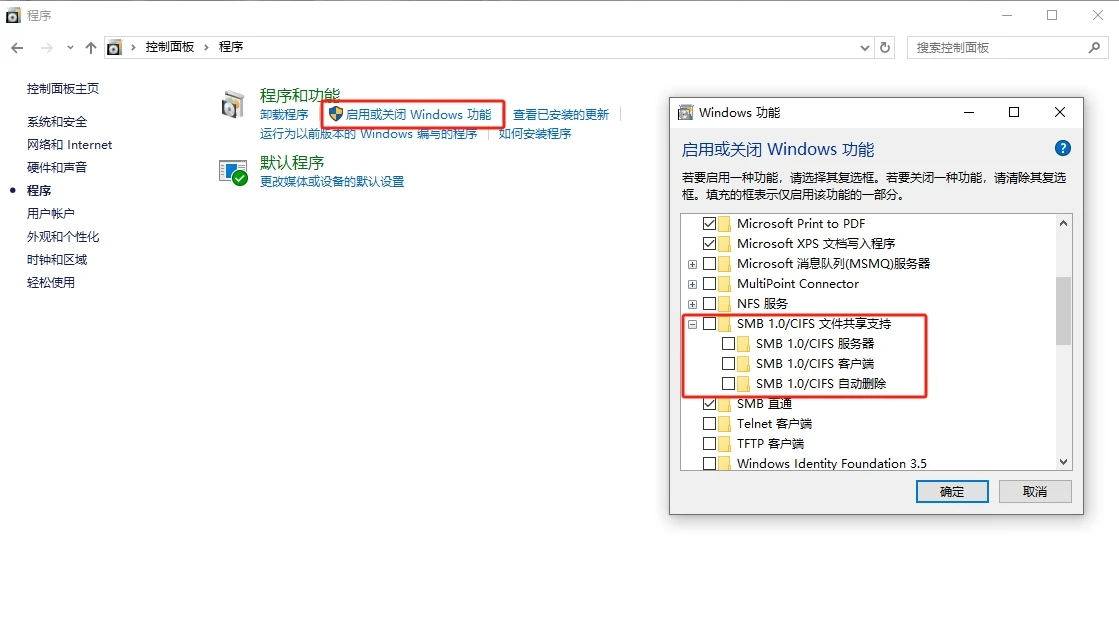Go to 用户帐户 category
Viewport: 1119px width, 633px height.
coord(51,213)
